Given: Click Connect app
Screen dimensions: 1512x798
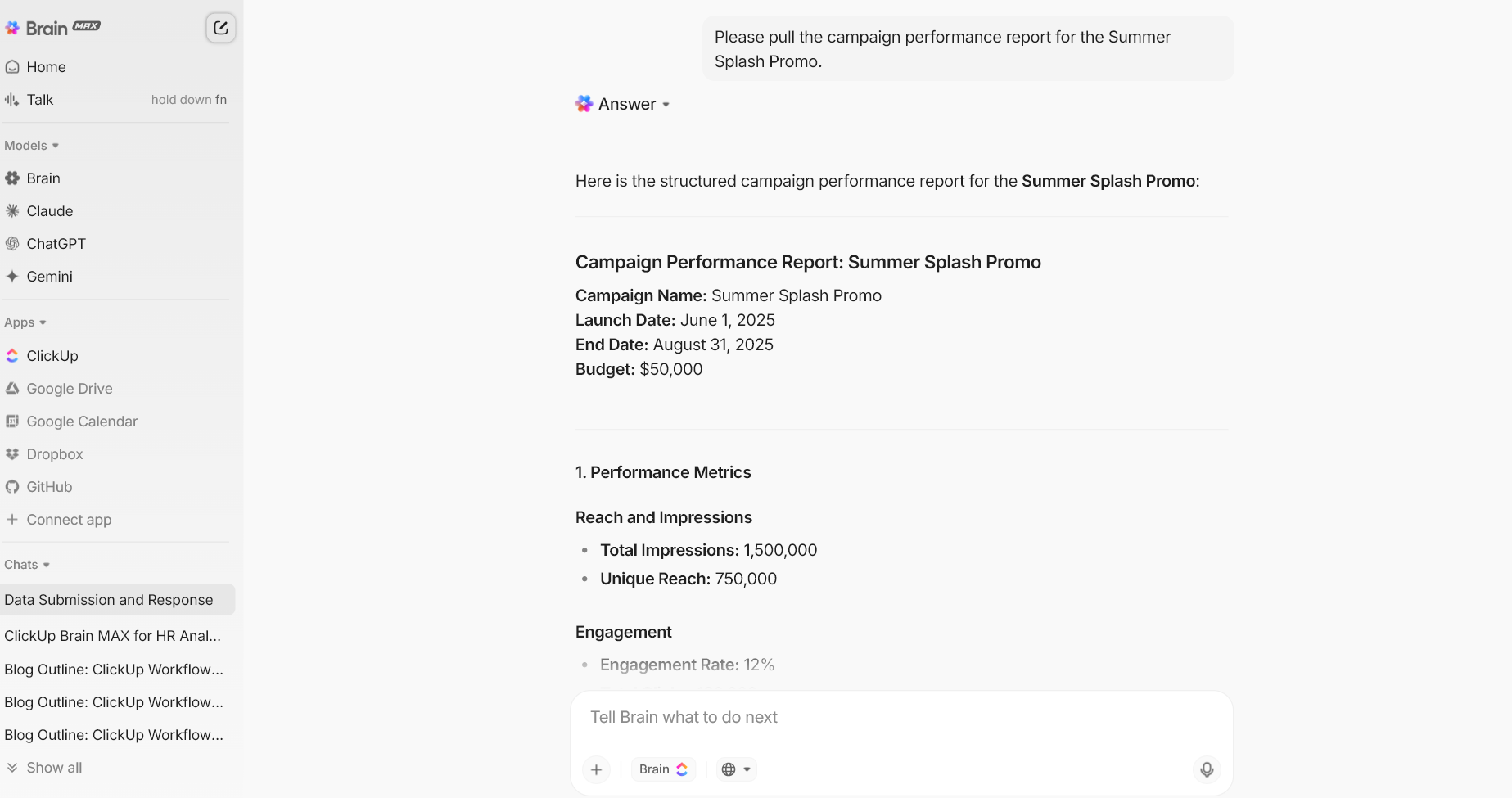Looking at the screenshot, I should 68,520.
